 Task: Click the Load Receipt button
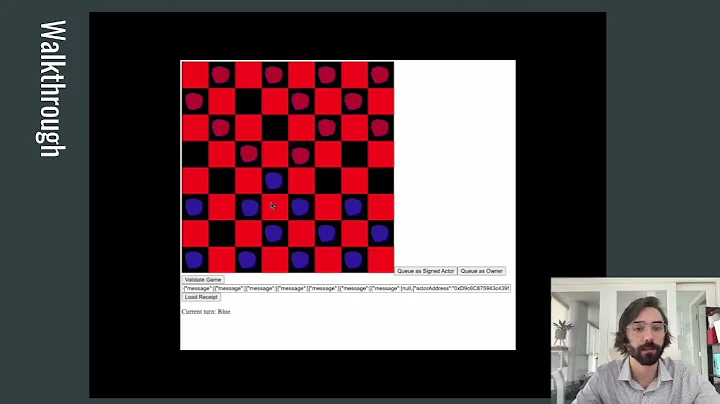(201, 297)
